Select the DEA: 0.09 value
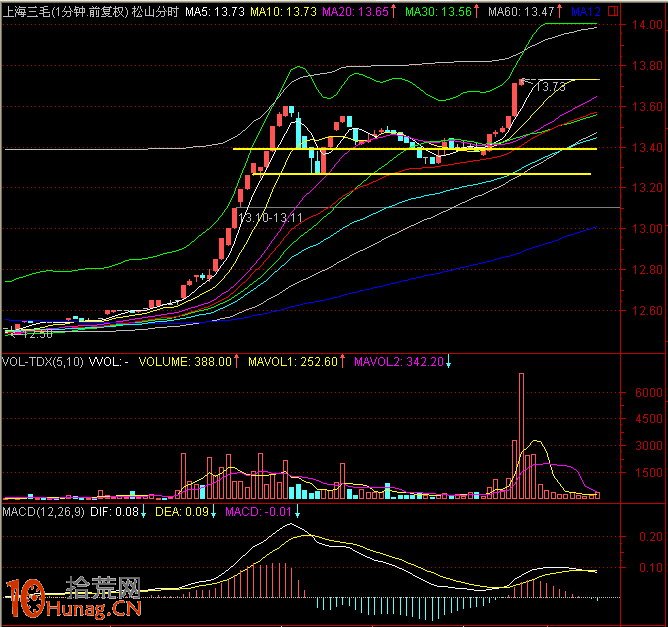The height and width of the screenshot is (627, 668). tap(182, 512)
